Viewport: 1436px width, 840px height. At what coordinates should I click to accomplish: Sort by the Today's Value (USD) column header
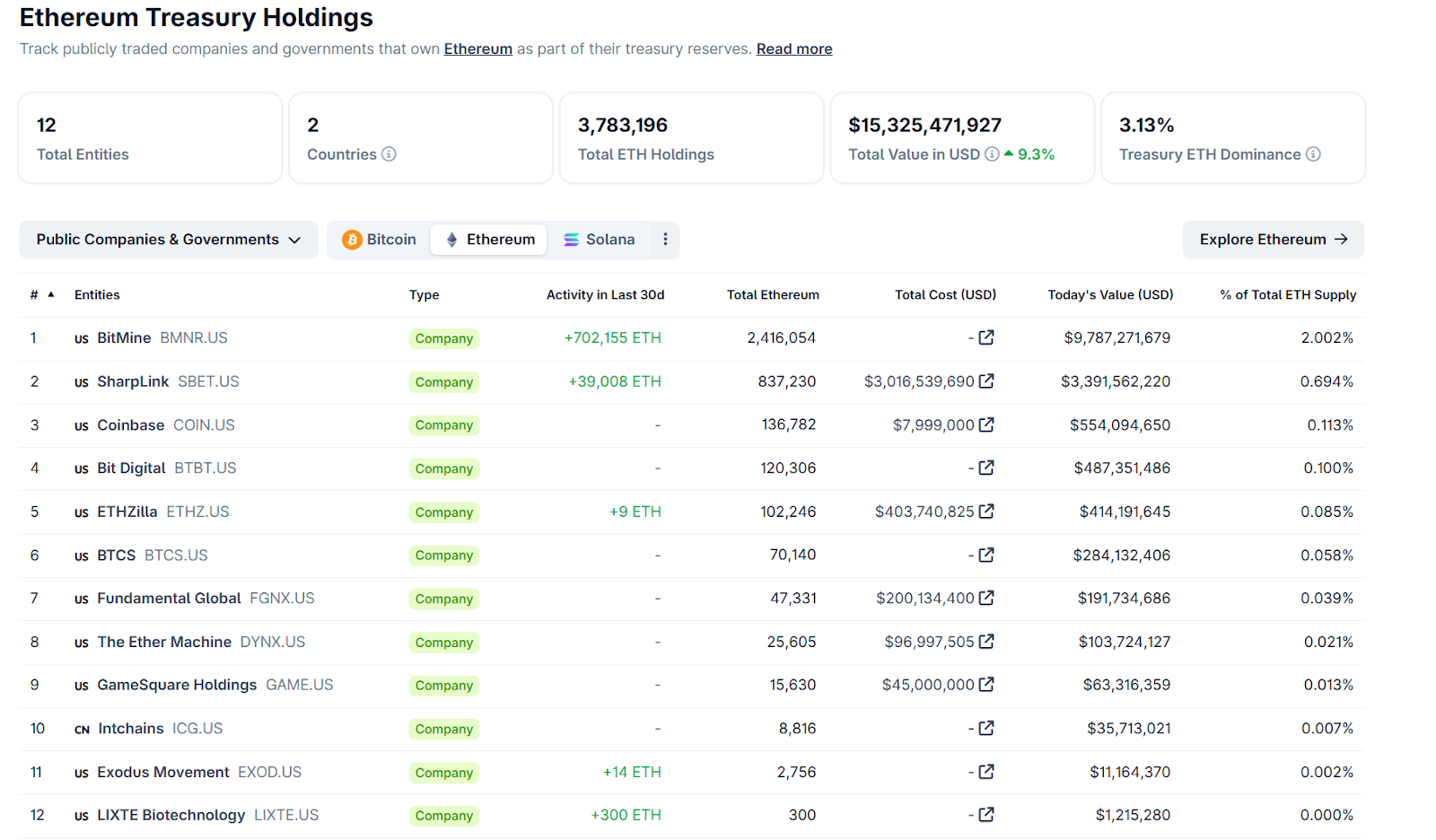click(x=1110, y=294)
